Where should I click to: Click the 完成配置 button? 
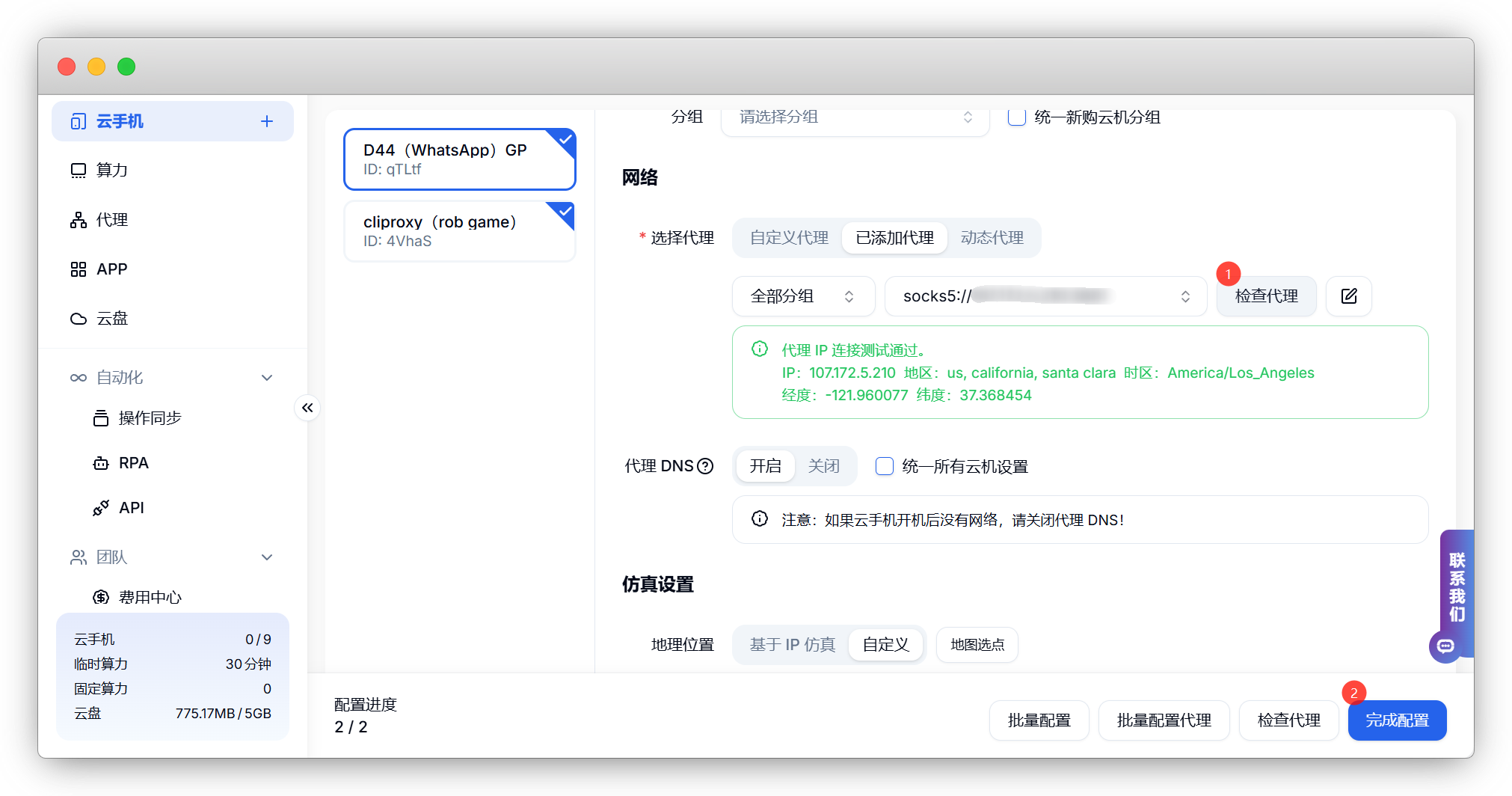tap(1397, 720)
